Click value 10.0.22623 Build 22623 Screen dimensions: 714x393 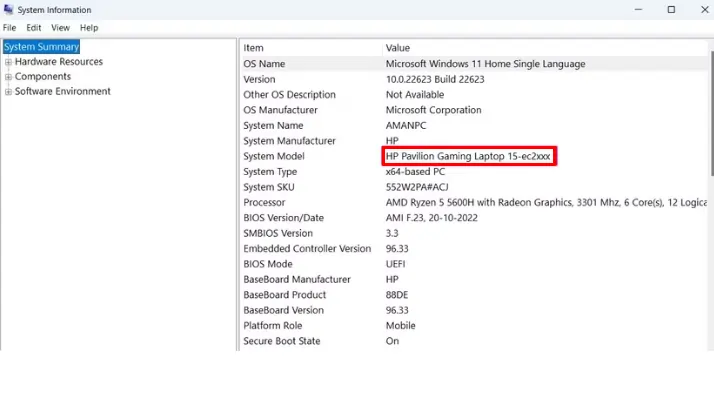point(435,79)
